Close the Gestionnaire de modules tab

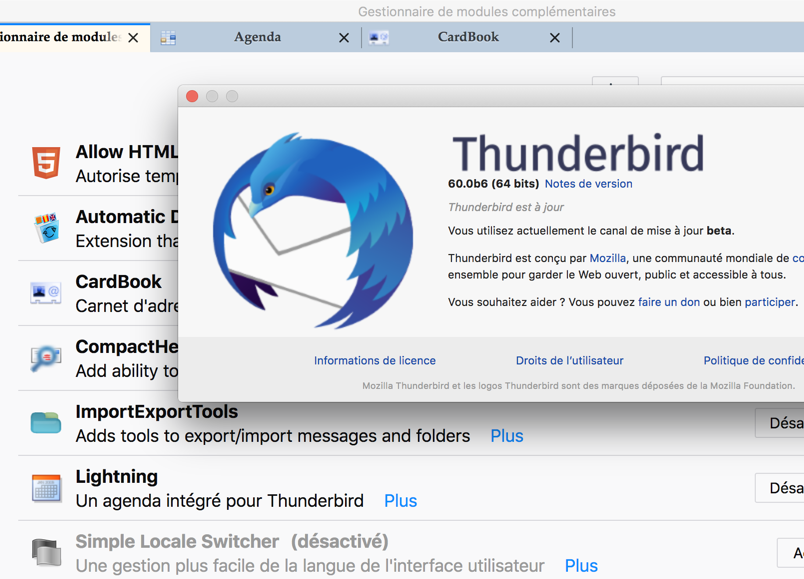(x=133, y=38)
